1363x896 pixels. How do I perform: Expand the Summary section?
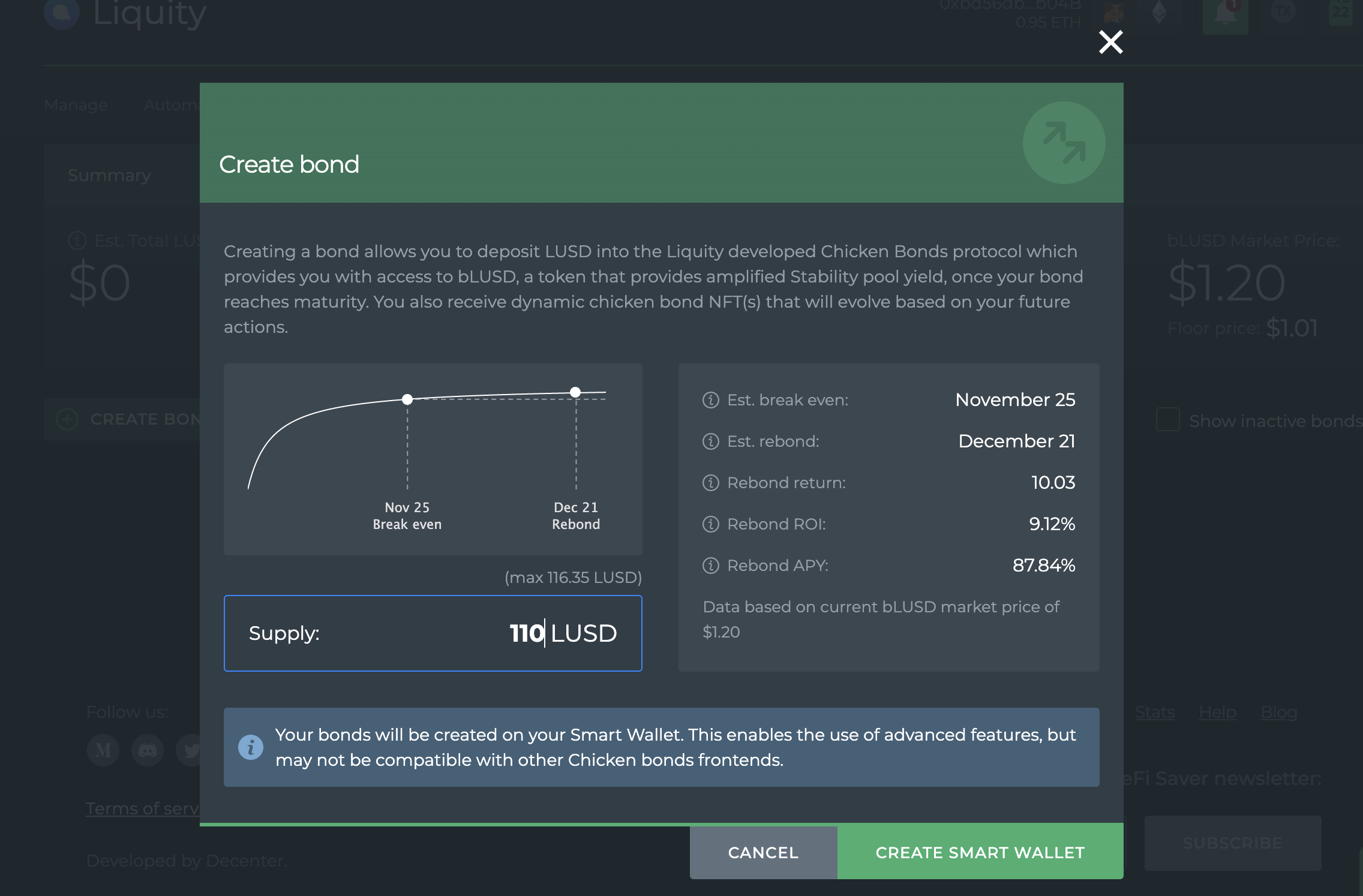(109, 174)
